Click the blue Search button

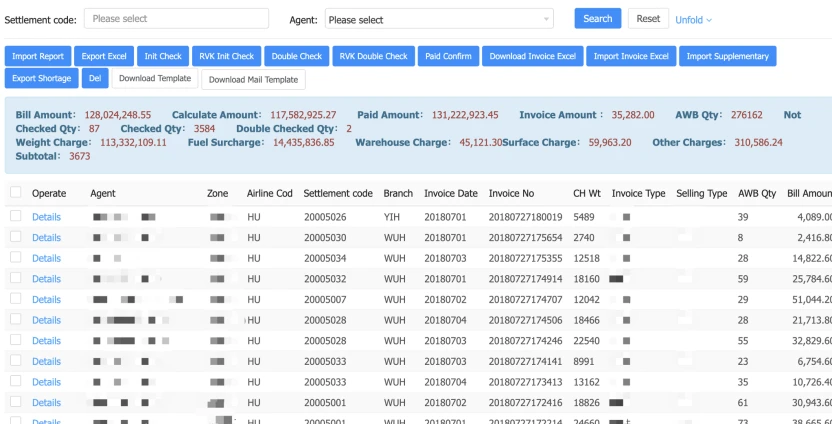click(x=597, y=19)
